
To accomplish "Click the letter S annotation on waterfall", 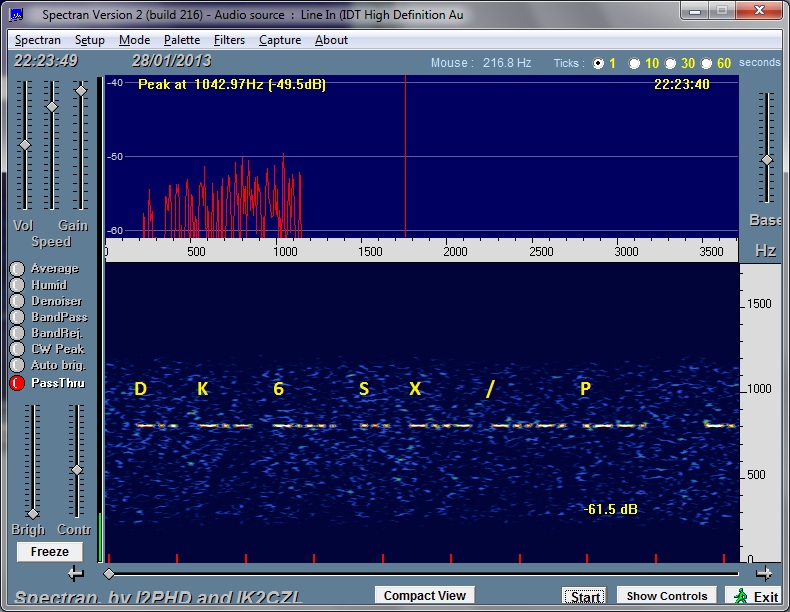I will click(x=364, y=389).
